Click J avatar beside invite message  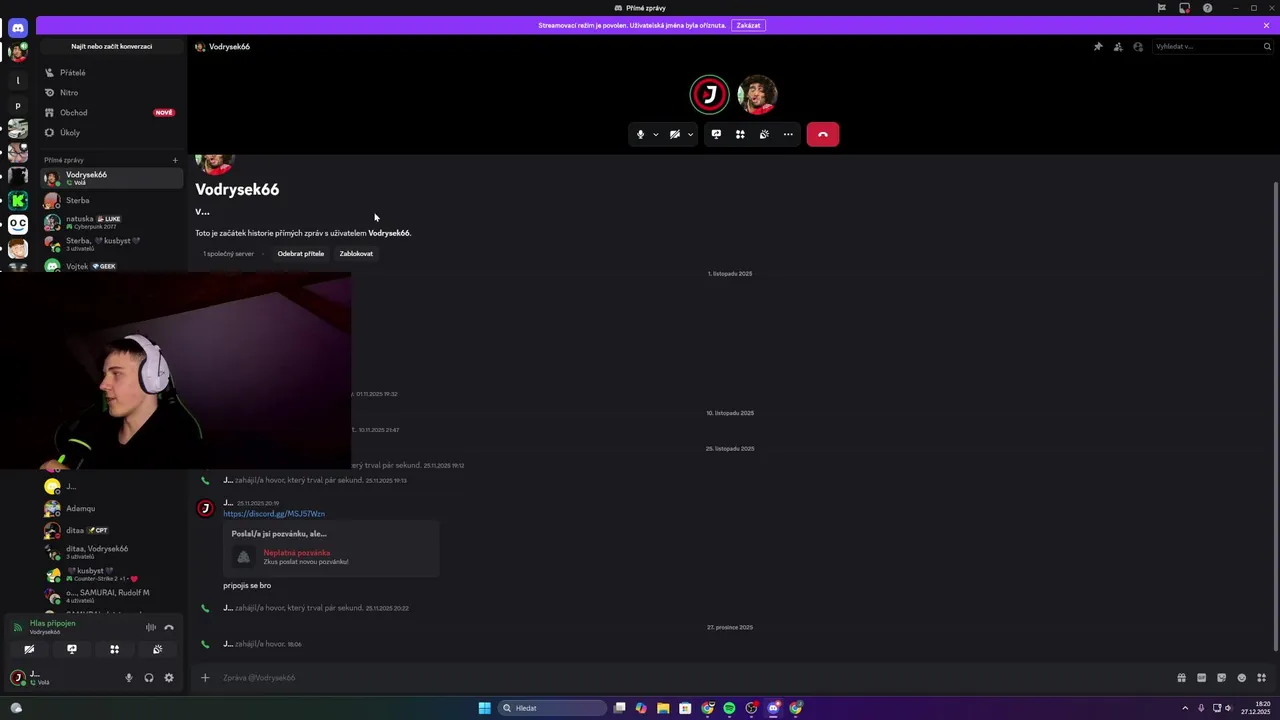(205, 508)
